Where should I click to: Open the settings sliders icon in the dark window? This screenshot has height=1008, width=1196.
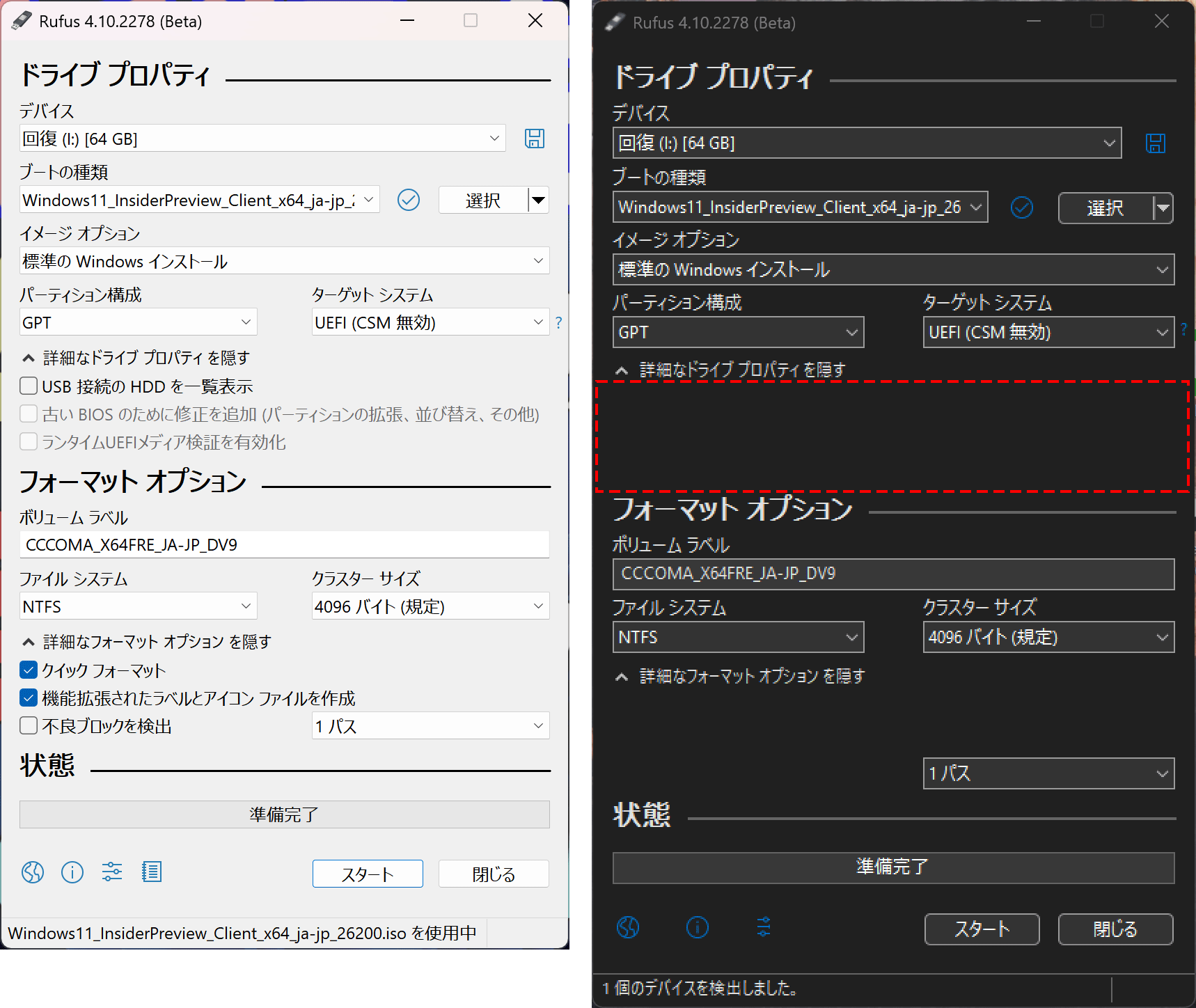click(764, 927)
